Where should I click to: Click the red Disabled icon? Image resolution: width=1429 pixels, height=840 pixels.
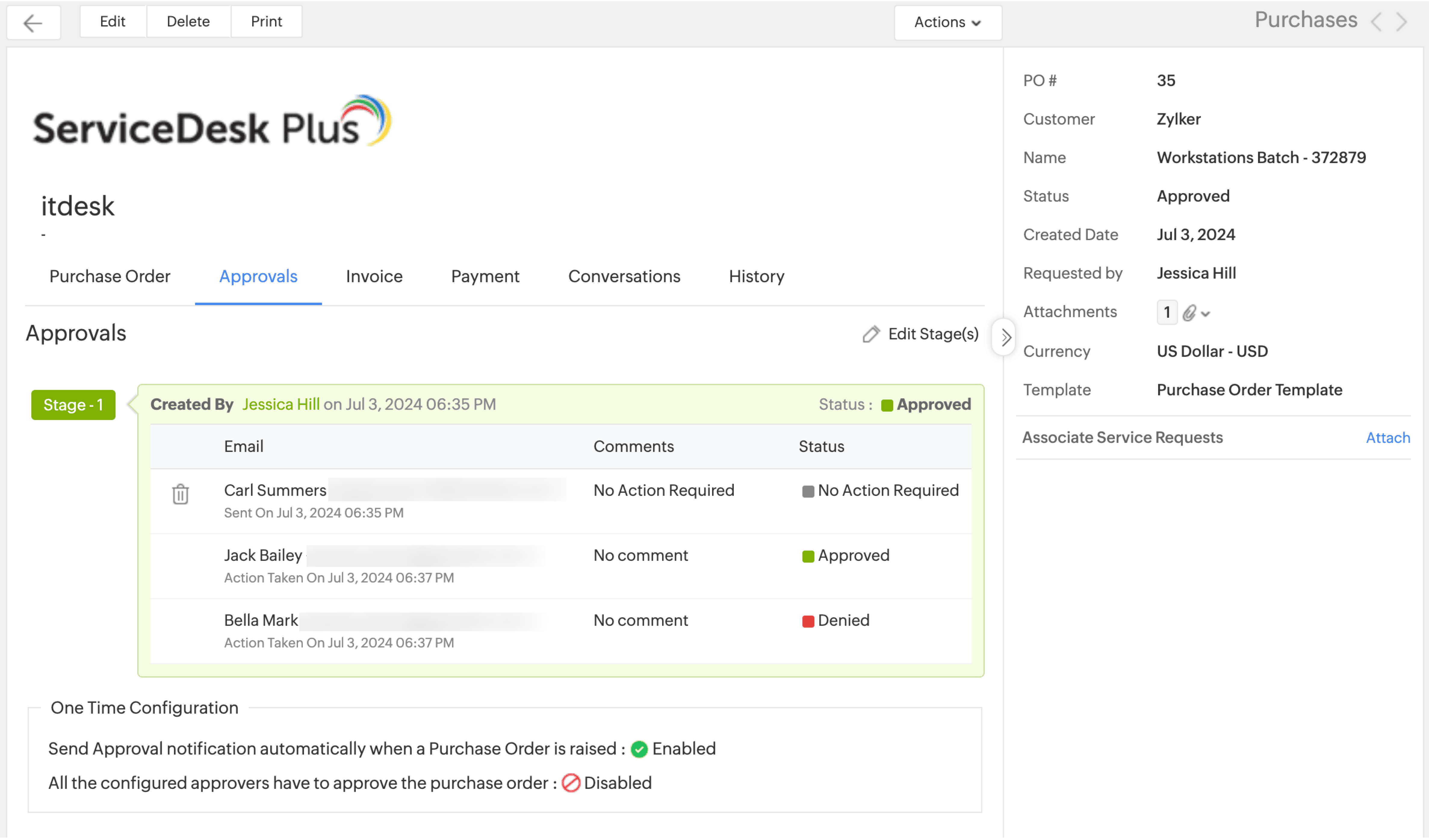coord(570,783)
